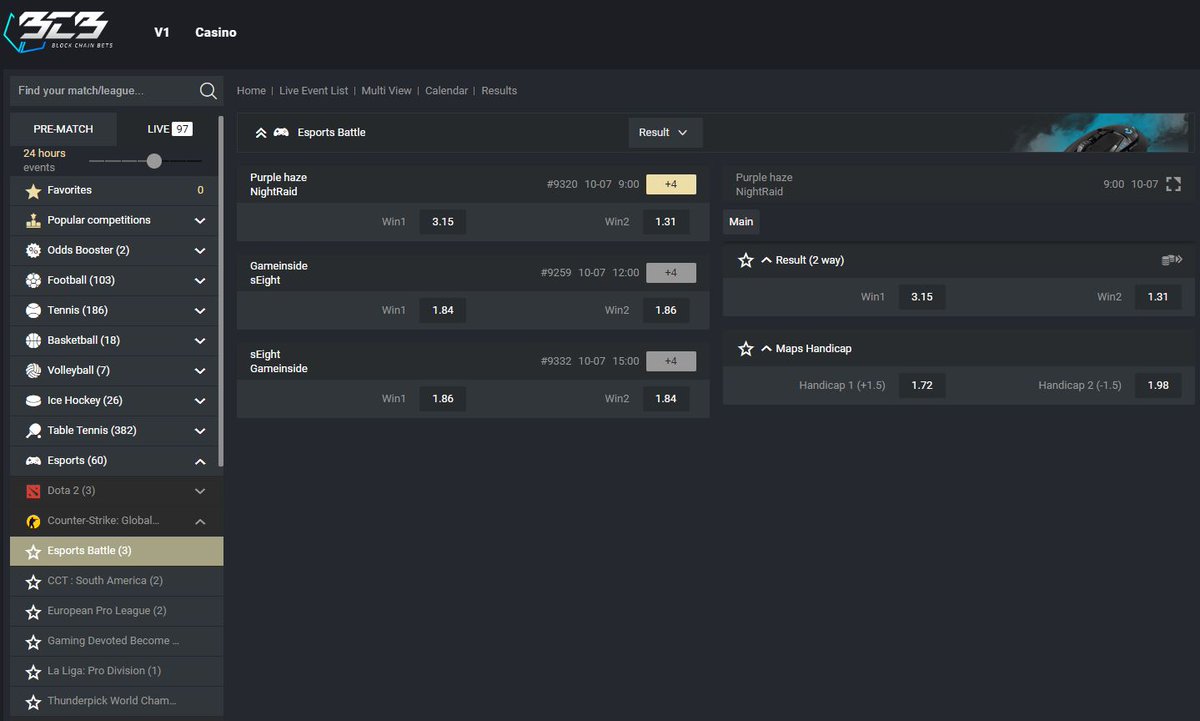Expand the Football (103) chevron

(200, 280)
